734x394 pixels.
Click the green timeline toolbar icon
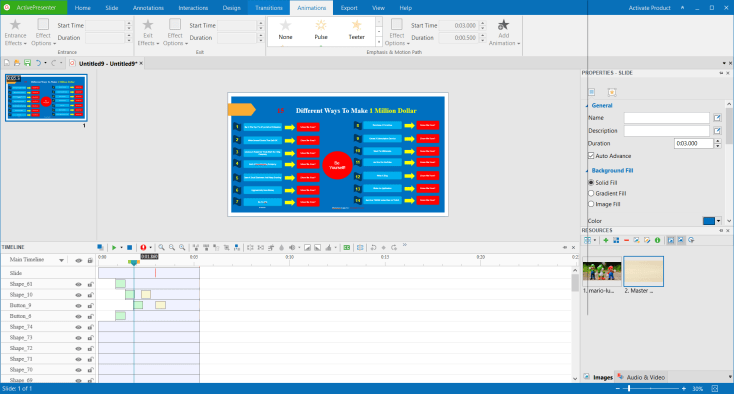[347, 248]
